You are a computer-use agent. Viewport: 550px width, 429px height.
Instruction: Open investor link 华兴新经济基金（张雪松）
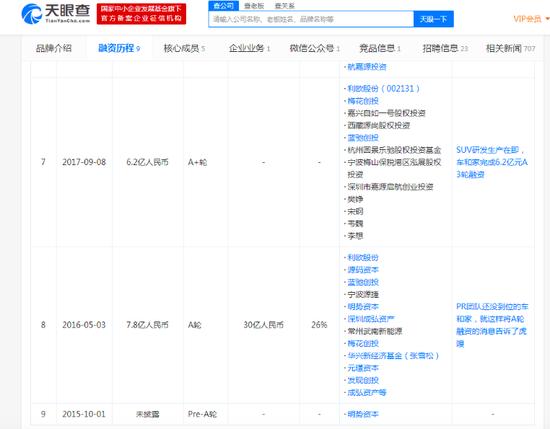click(393, 356)
